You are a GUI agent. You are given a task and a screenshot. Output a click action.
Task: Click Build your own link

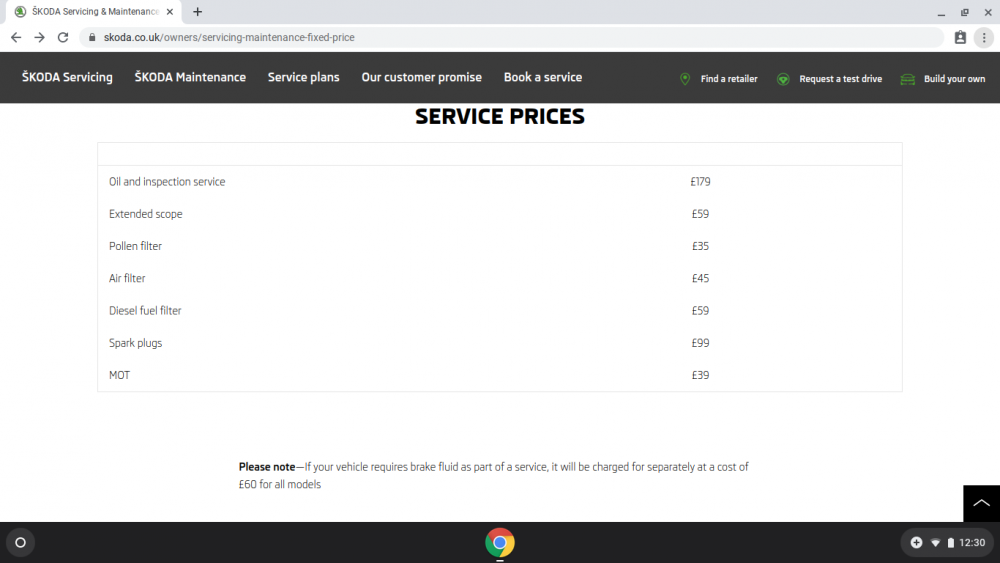point(954,79)
